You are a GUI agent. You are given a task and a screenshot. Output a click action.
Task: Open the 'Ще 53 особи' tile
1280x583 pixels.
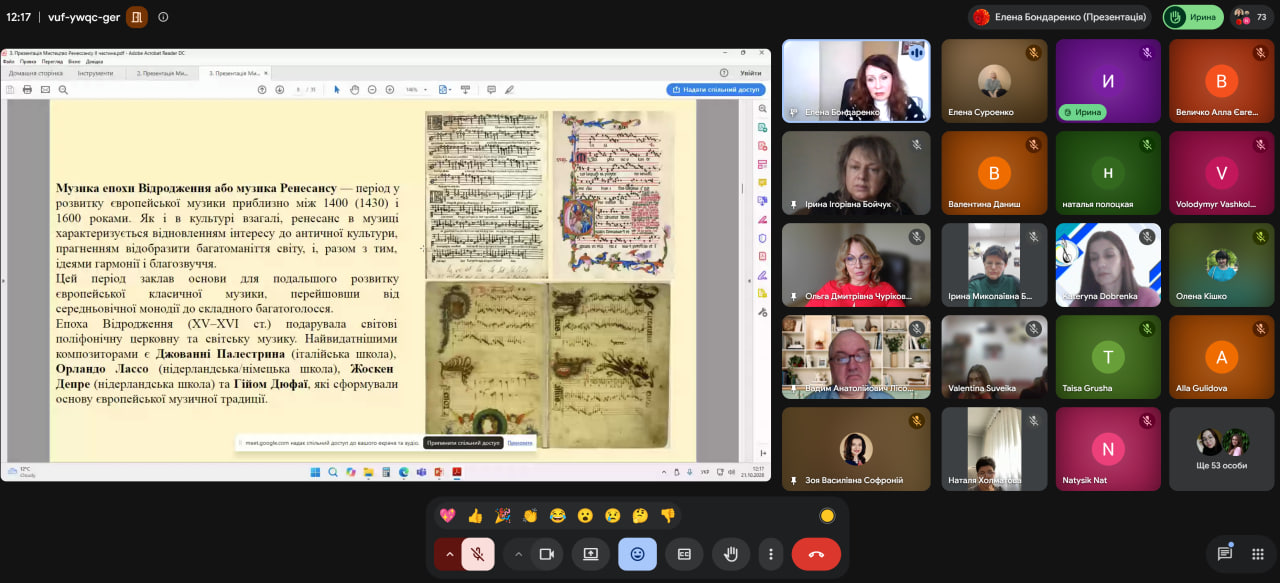click(1220, 449)
